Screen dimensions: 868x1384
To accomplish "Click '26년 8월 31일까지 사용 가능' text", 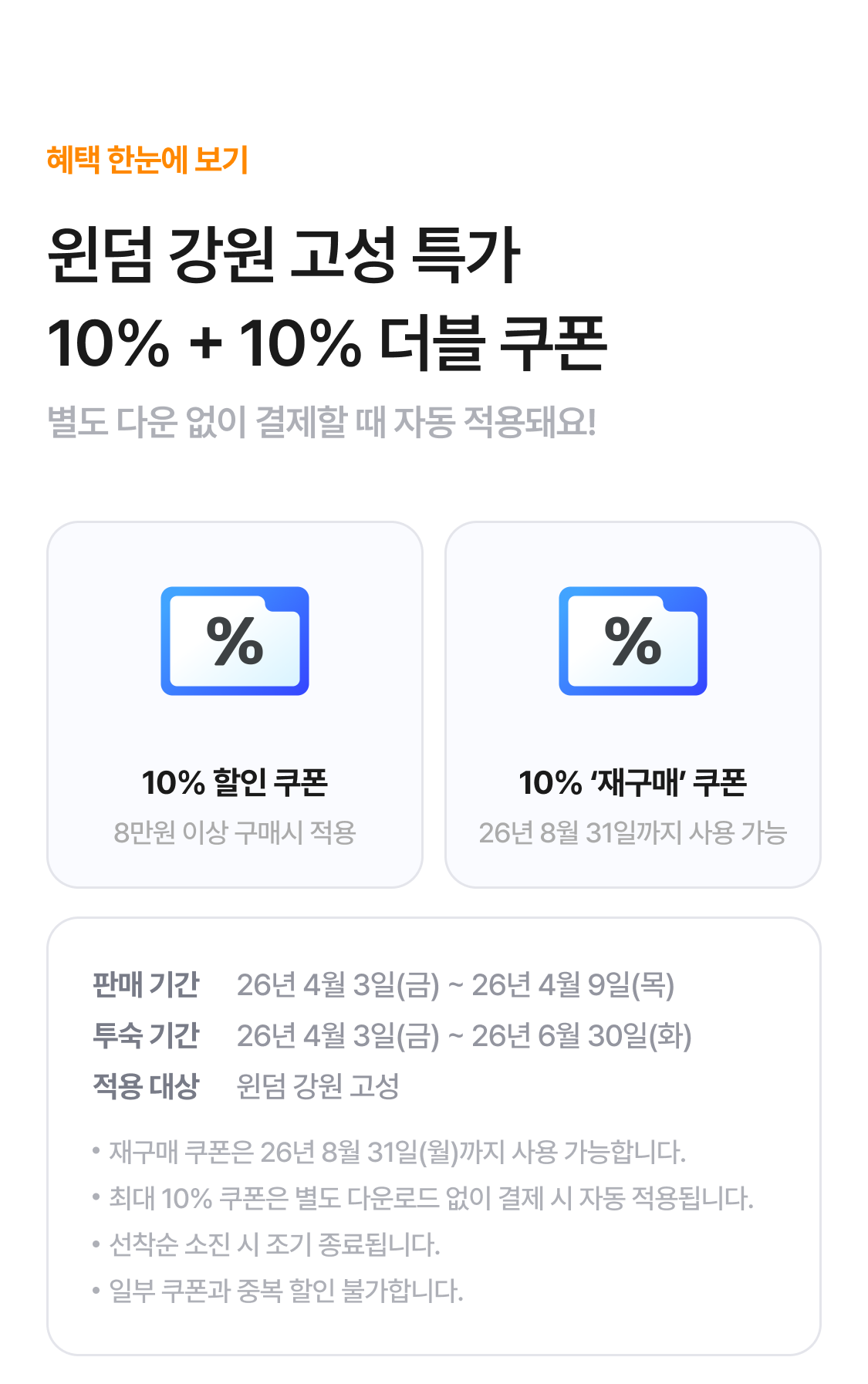I will [x=633, y=832].
